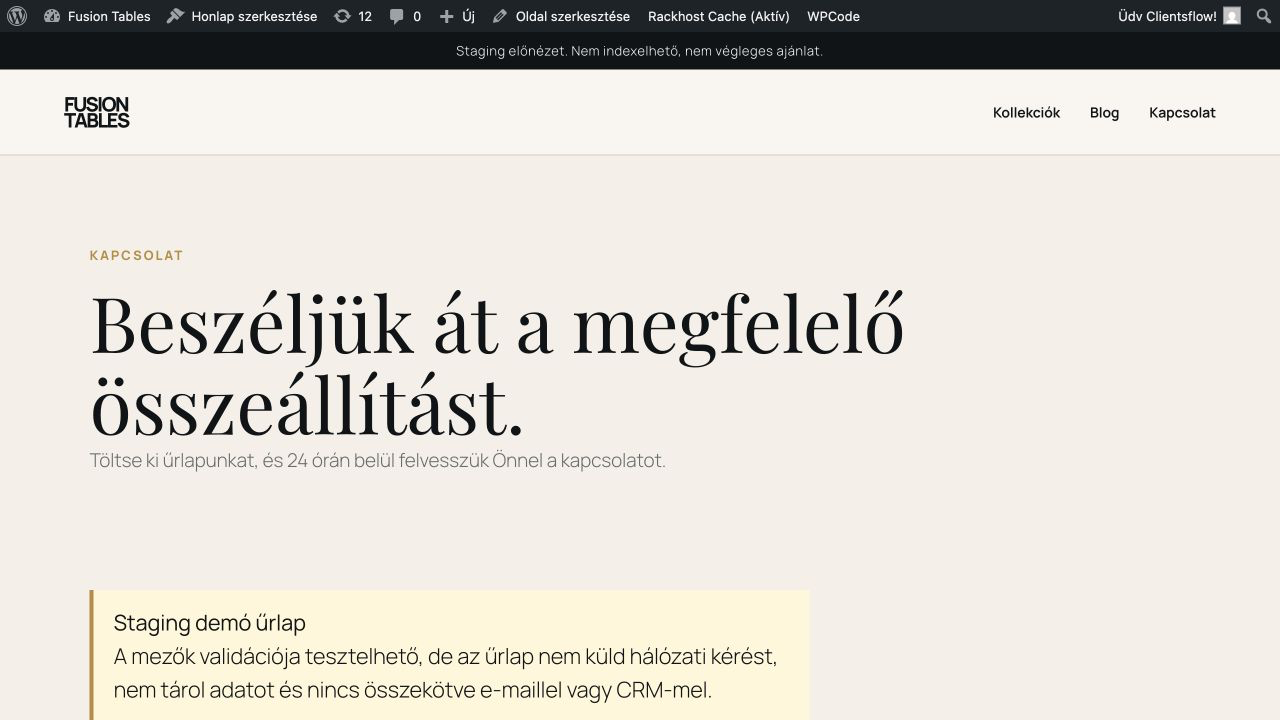Click the Beszéljük át a megfelelő összeállítást heading
Screen dimensions: 1280x720
[497, 365]
